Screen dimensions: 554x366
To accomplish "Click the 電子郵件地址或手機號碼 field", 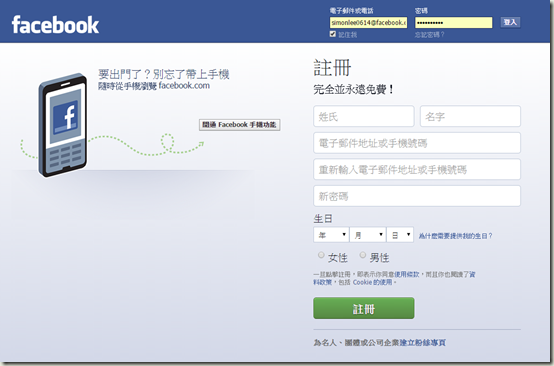I will click(x=417, y=143).
